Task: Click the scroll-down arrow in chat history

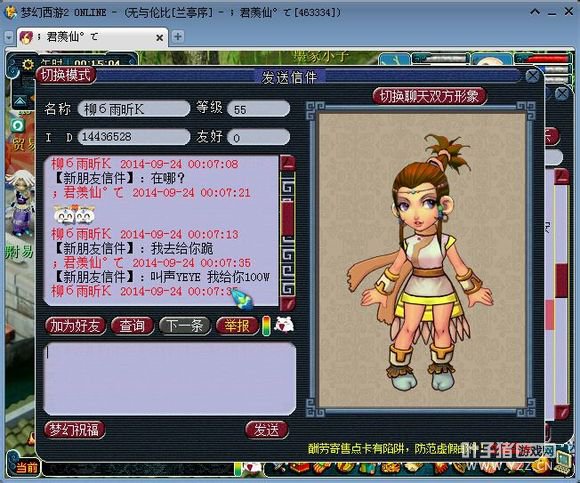Action: coord(287,303)
